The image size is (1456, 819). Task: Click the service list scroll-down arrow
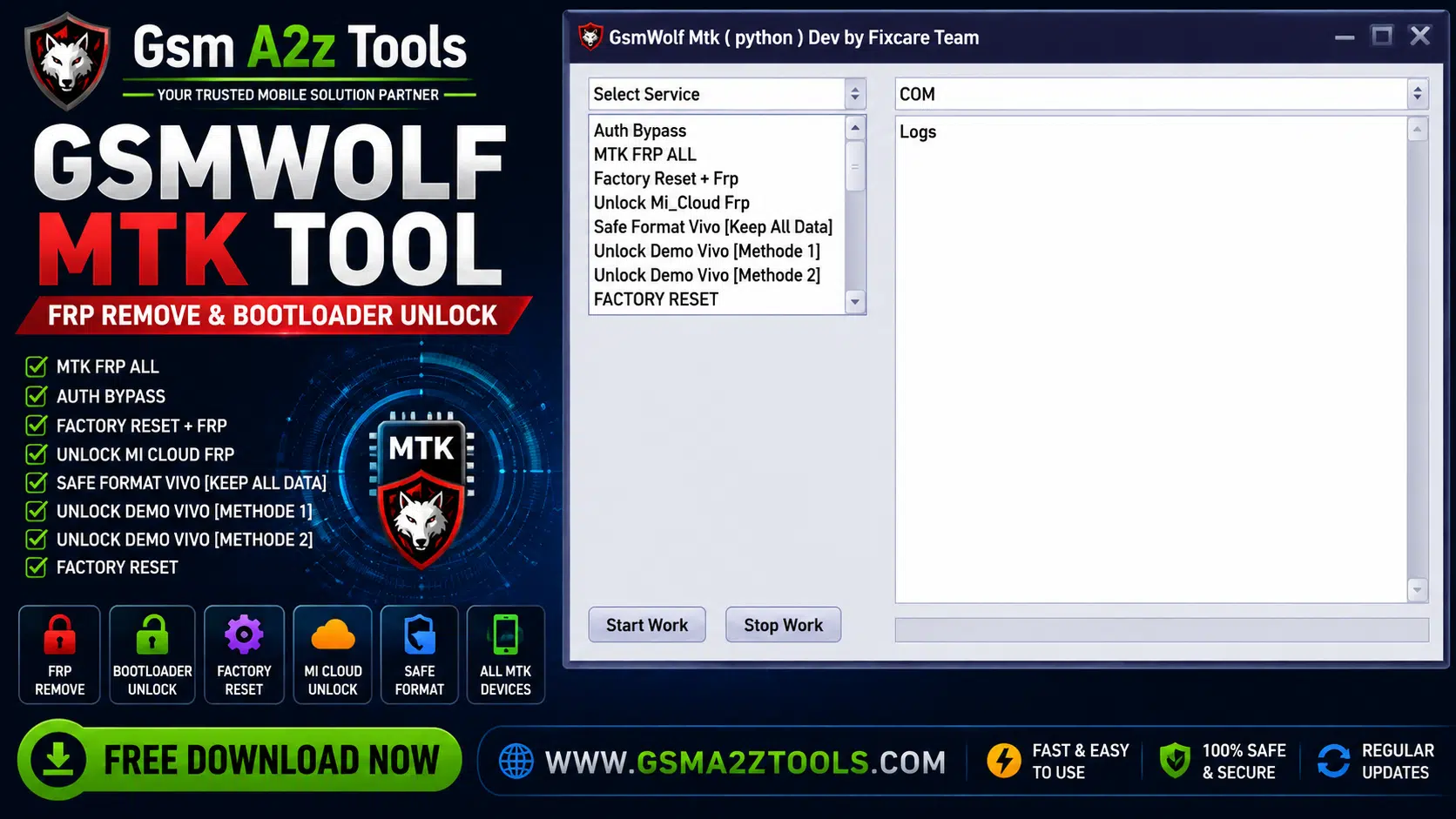(x=855, y=301)
